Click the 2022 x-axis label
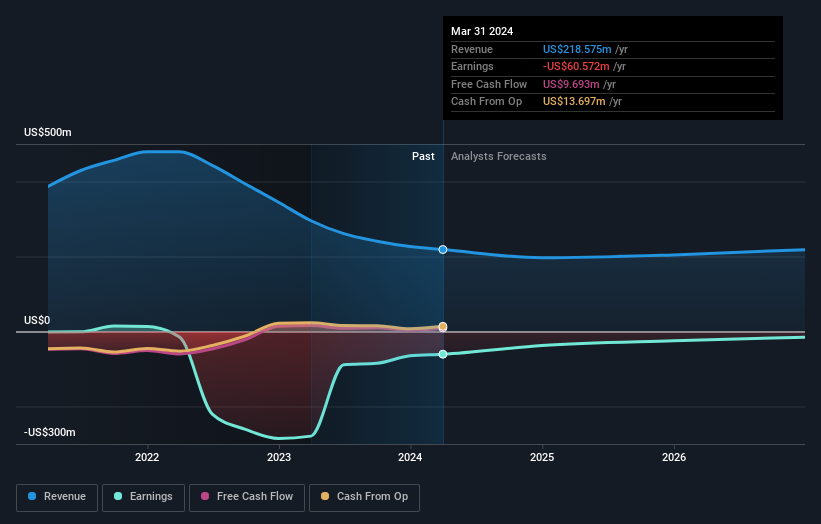Image resolution: width=821 pixels, height=524 pixels. click(x=147, y=457)
